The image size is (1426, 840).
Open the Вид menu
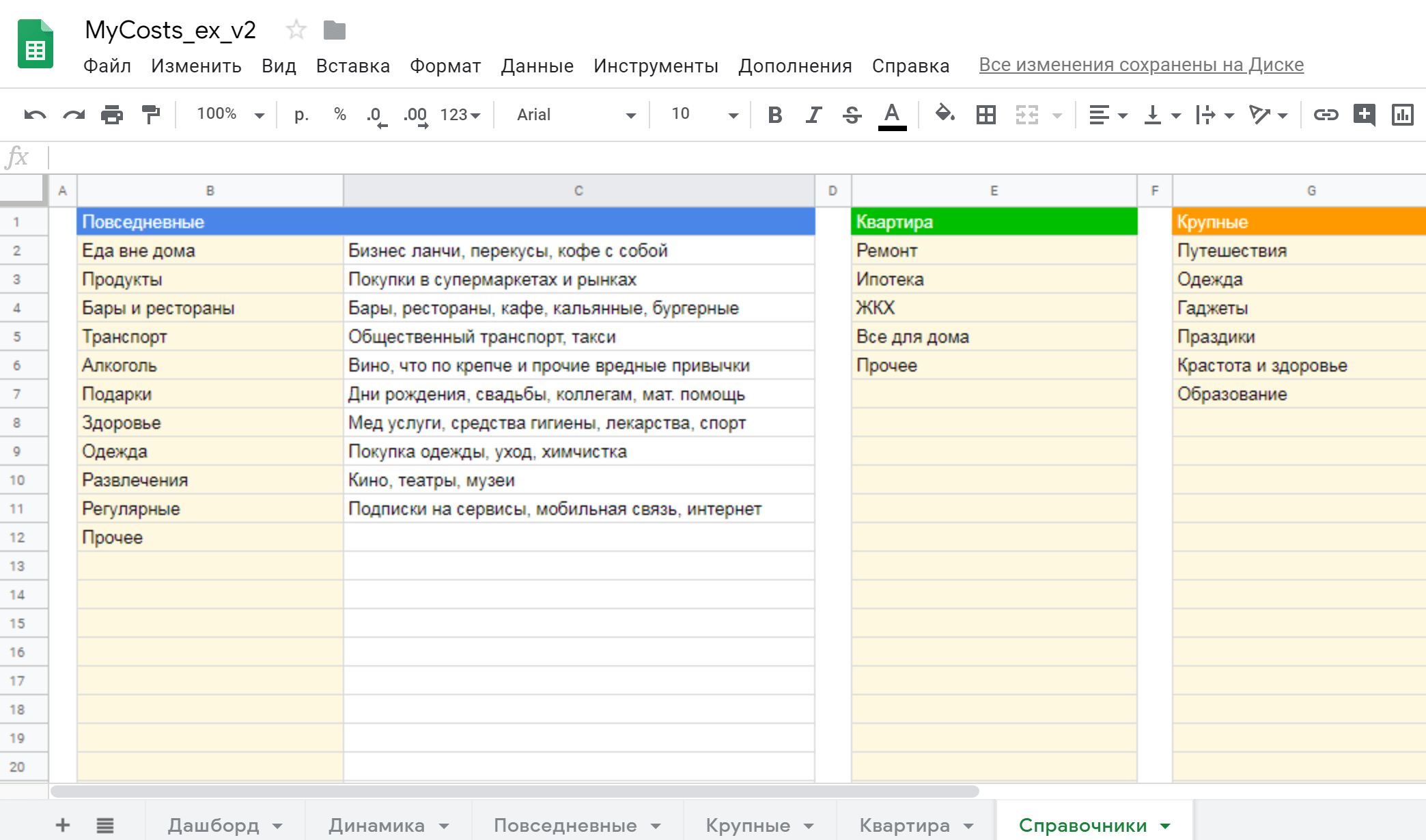(x=279, y=66)
